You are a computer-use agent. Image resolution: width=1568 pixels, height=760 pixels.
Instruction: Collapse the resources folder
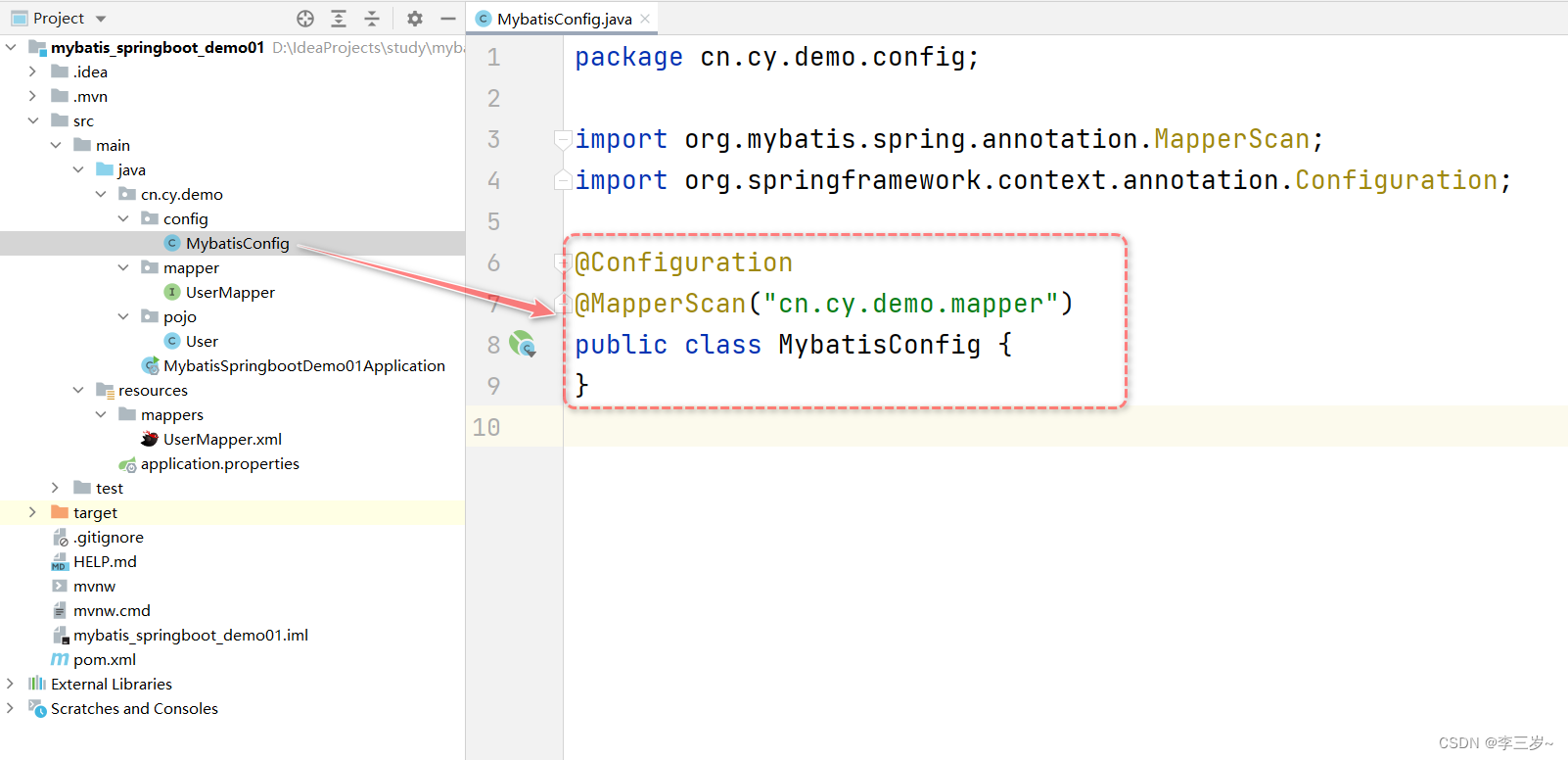(x=78, y=390)
